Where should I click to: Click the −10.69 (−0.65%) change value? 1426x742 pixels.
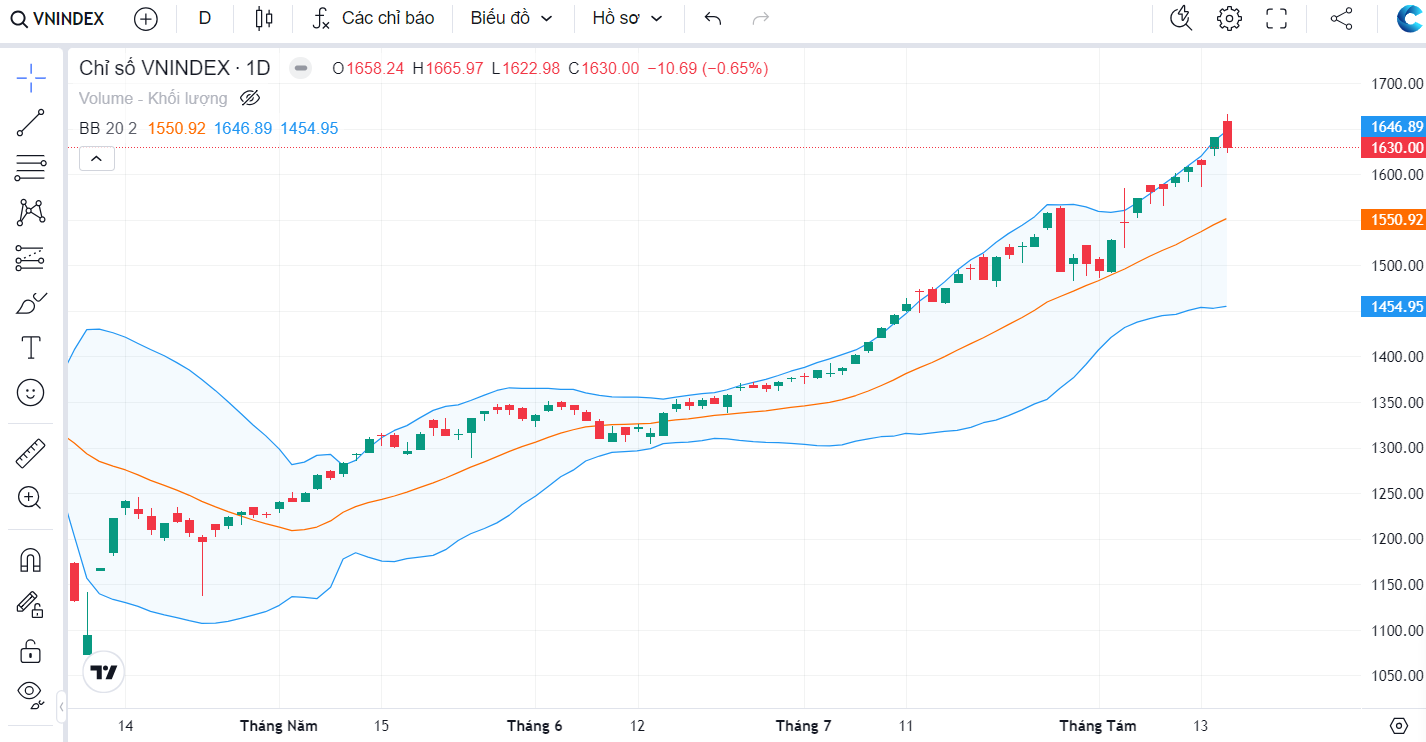(x=707, y=68)
